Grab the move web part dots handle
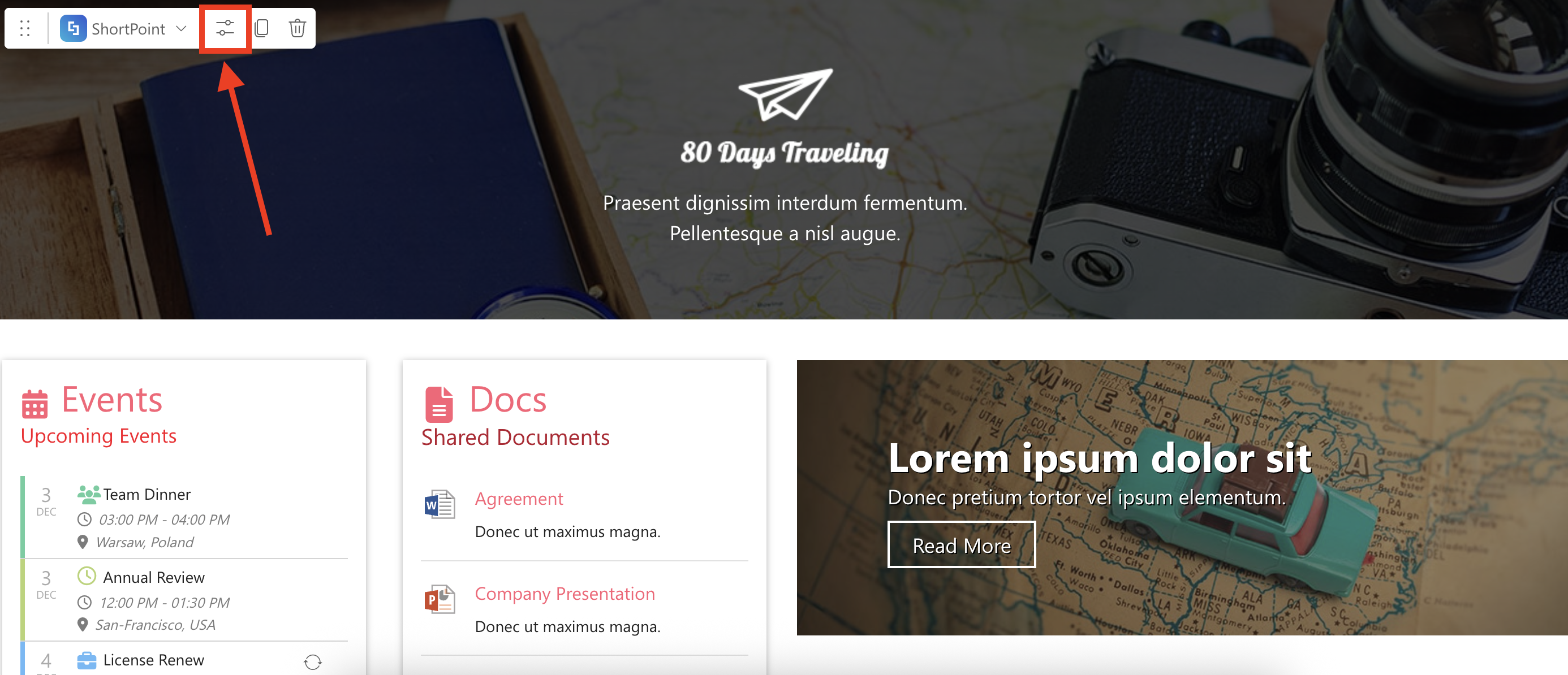Image resolution: width=1568 pixels, height=675 pixels. pos(25,29)
